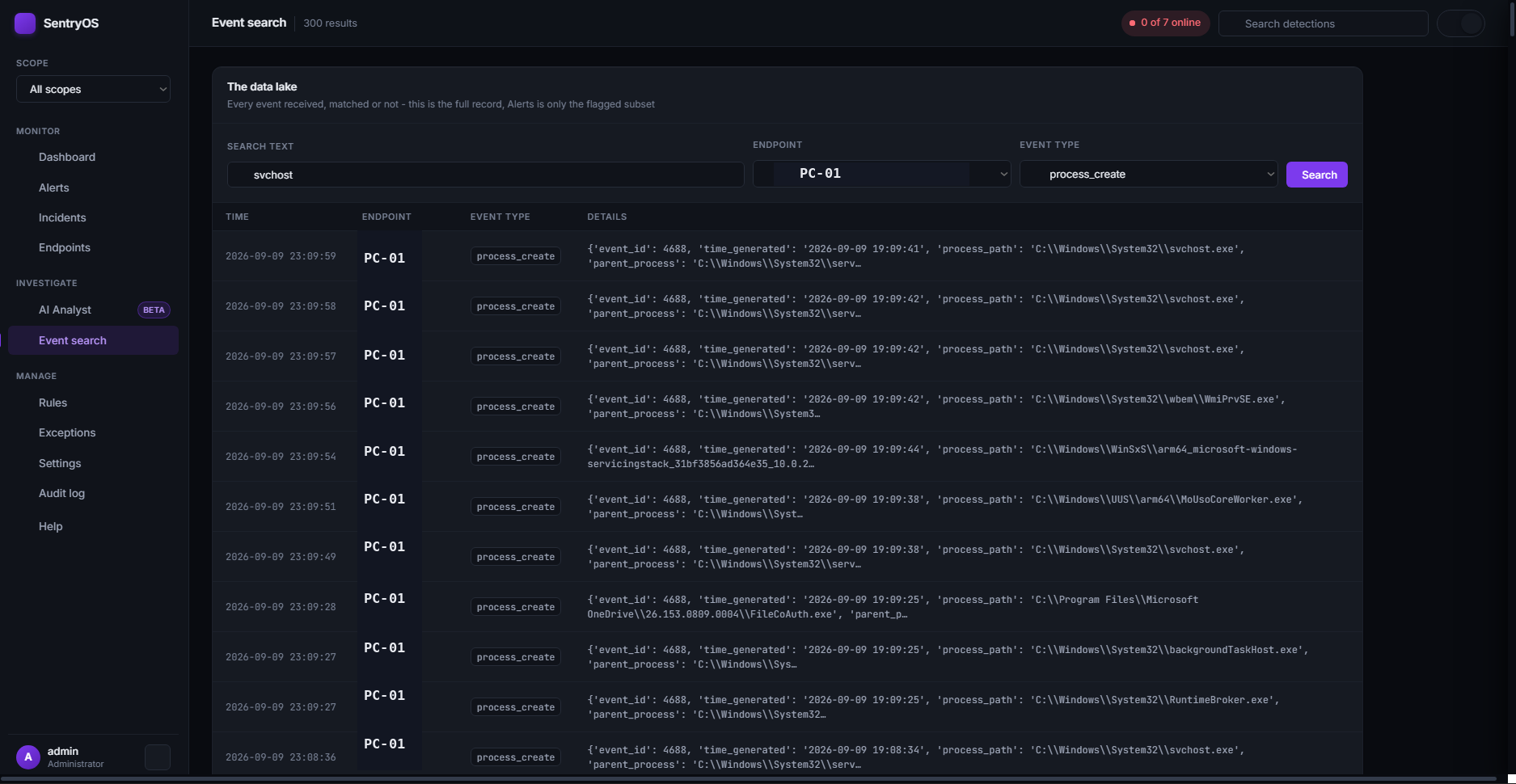Toggle the switch in the top bar
1516x784 pixels.
tap(1460, 23)
